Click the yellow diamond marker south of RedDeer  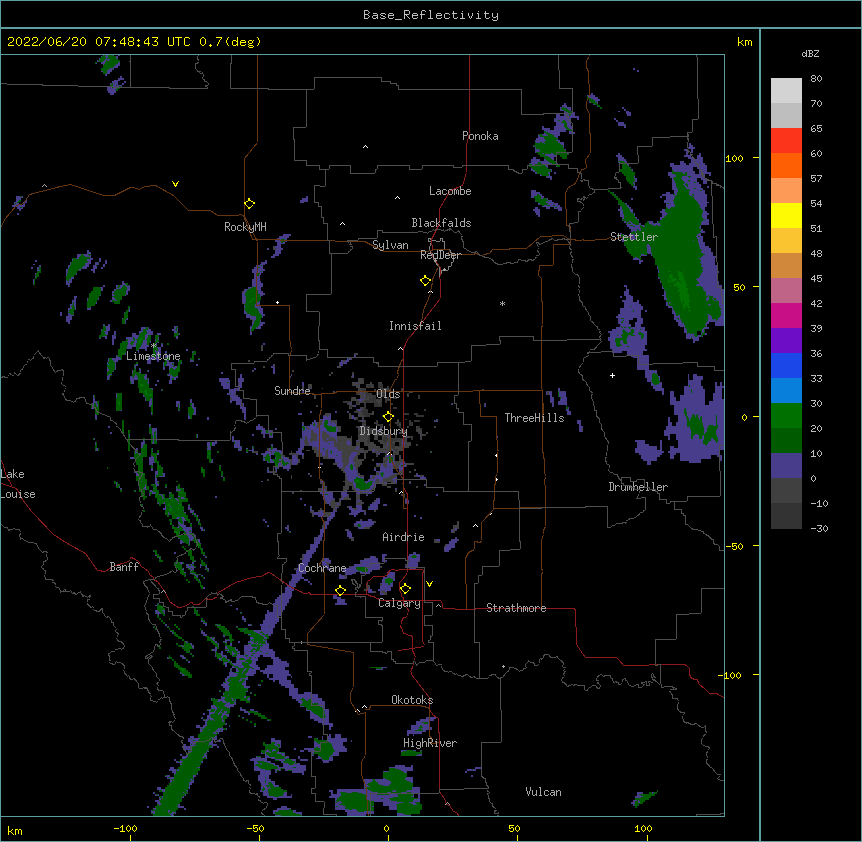425,281
